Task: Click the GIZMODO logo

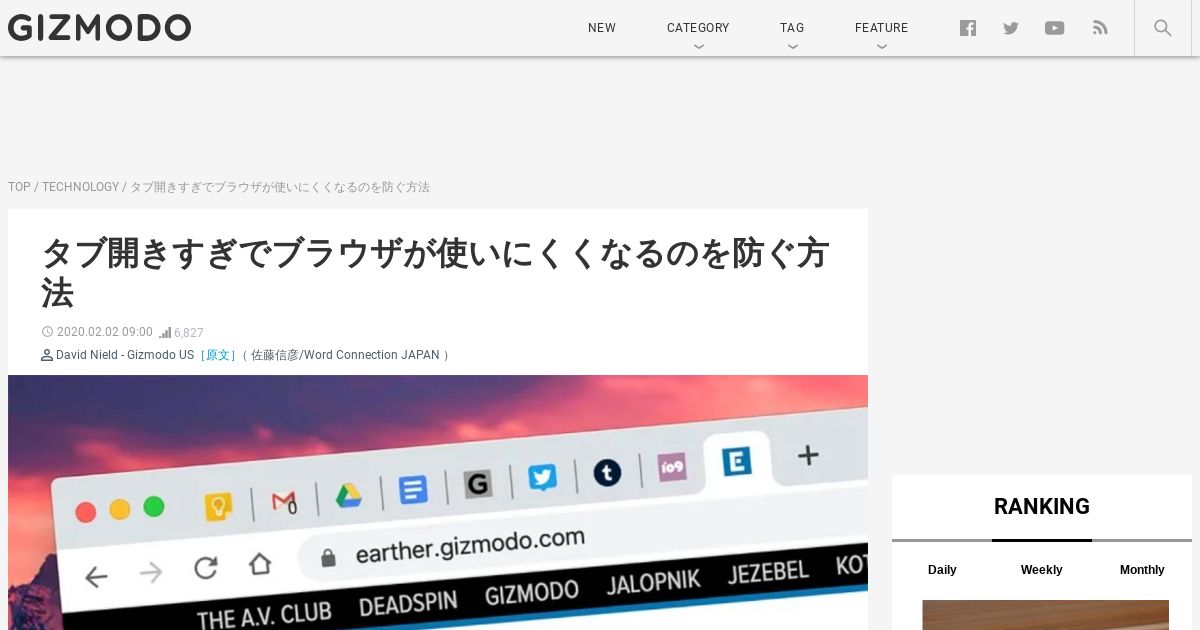Action: tap(99, 28)
